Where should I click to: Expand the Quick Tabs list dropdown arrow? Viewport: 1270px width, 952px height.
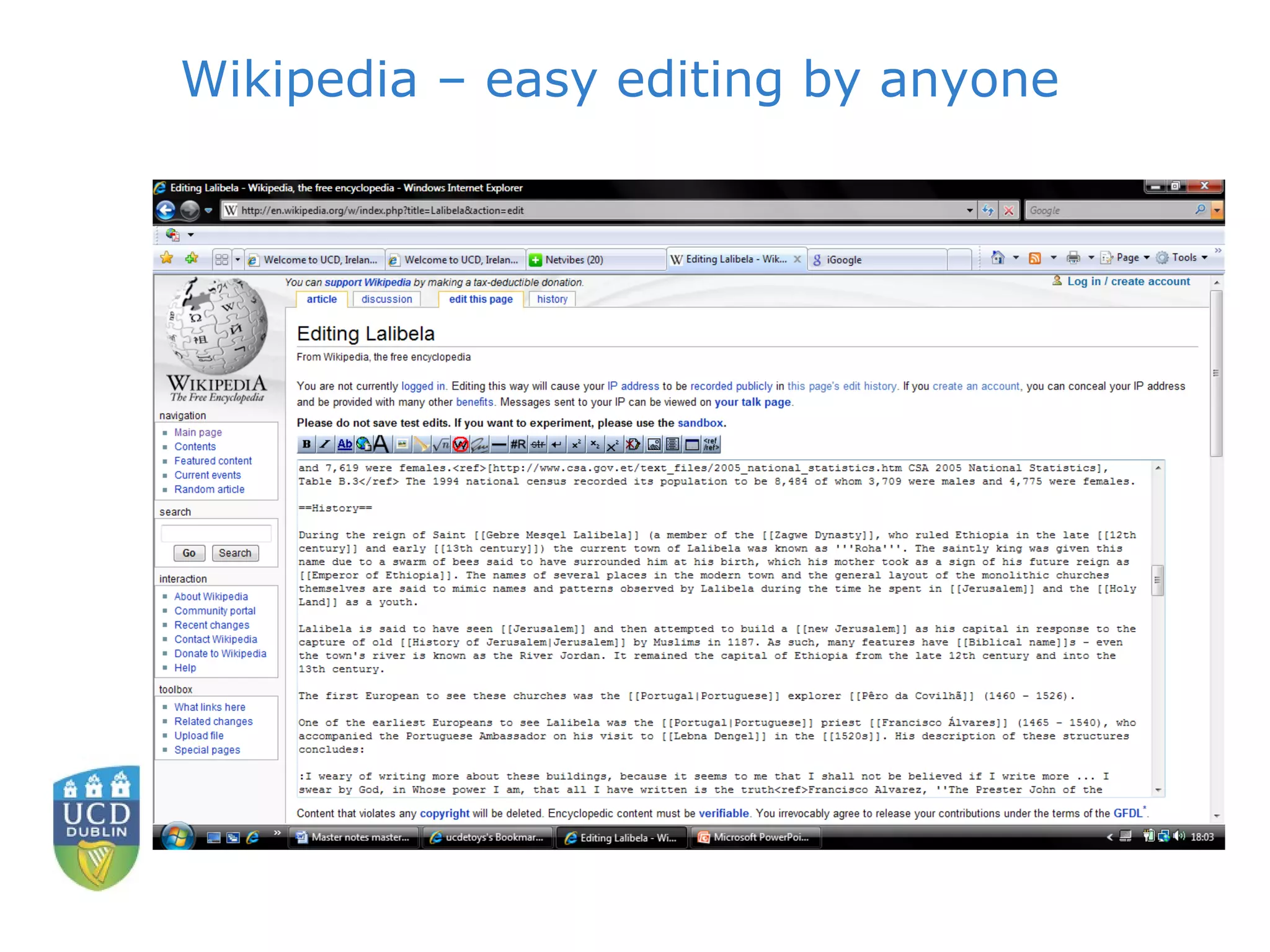pos(238,259)
